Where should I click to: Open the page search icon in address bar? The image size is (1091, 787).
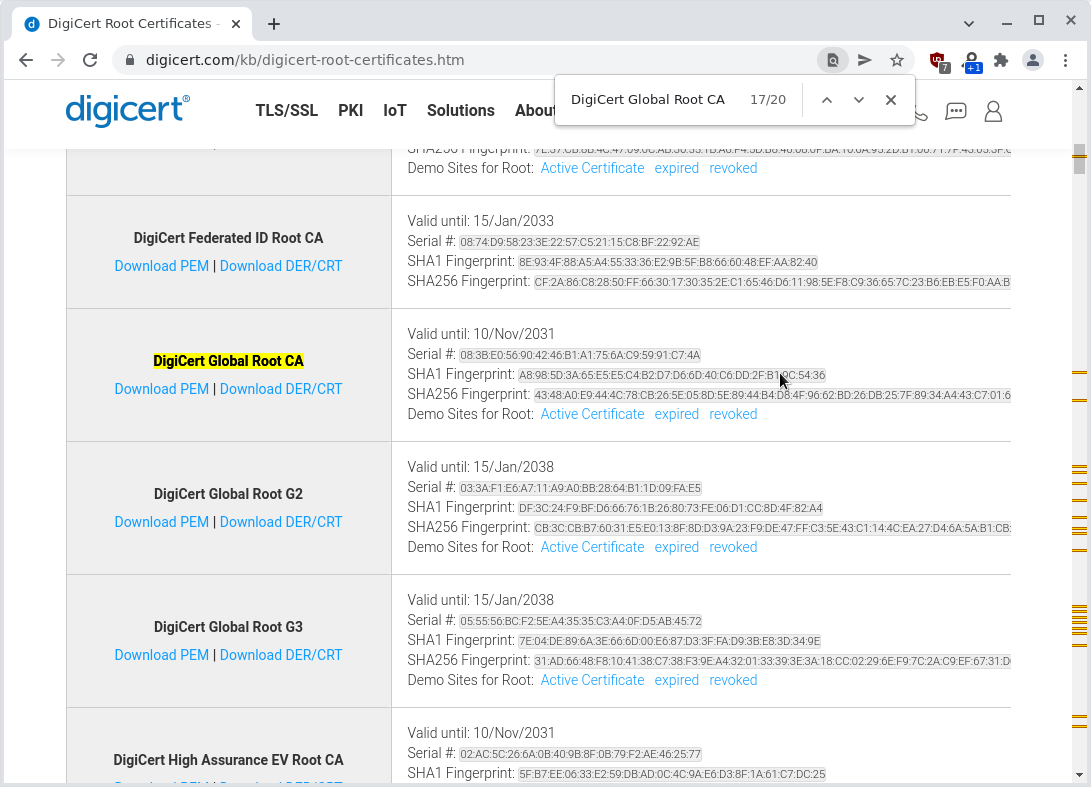(x=833, y=61)
